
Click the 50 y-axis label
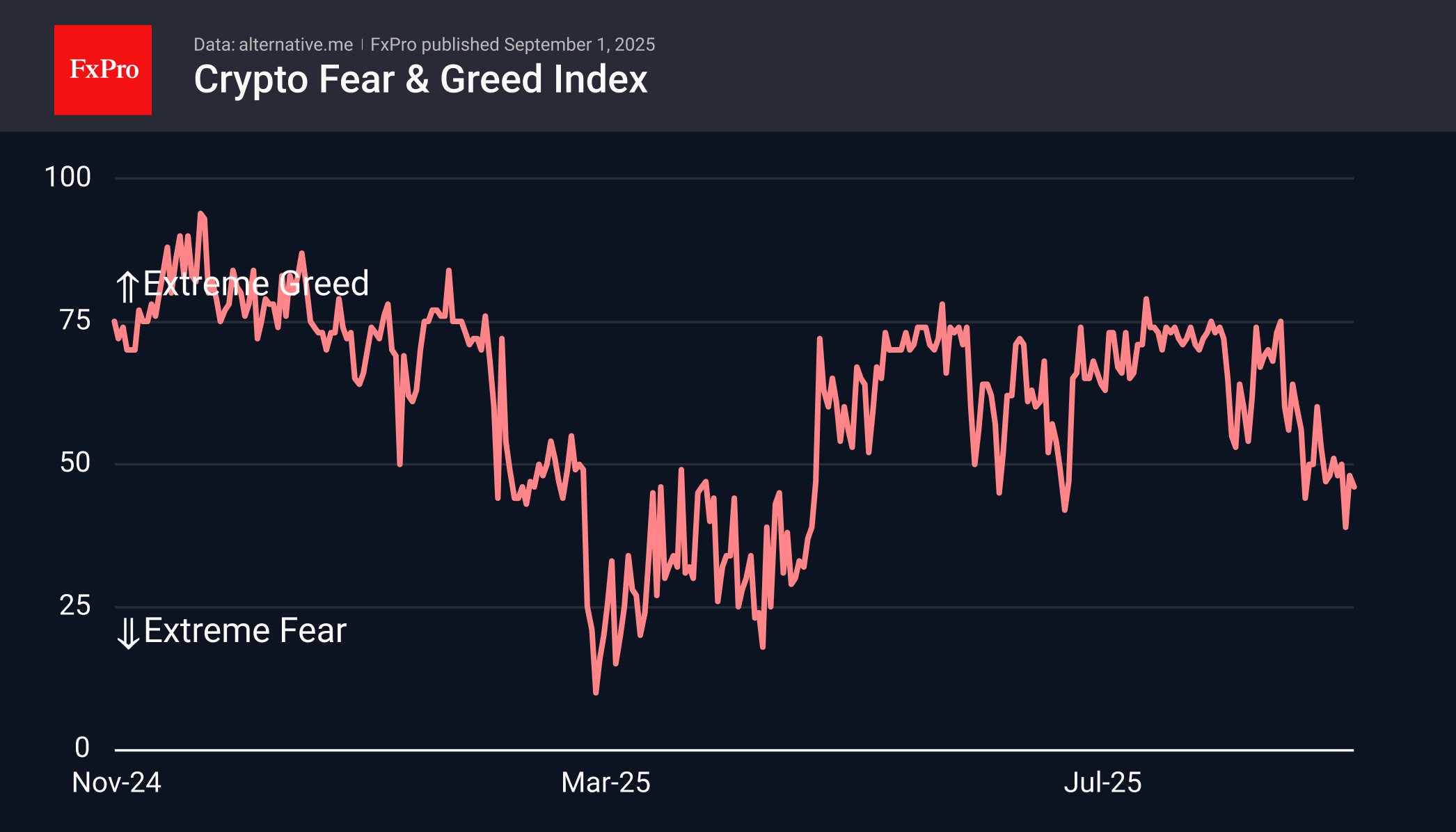coord(75,463)
